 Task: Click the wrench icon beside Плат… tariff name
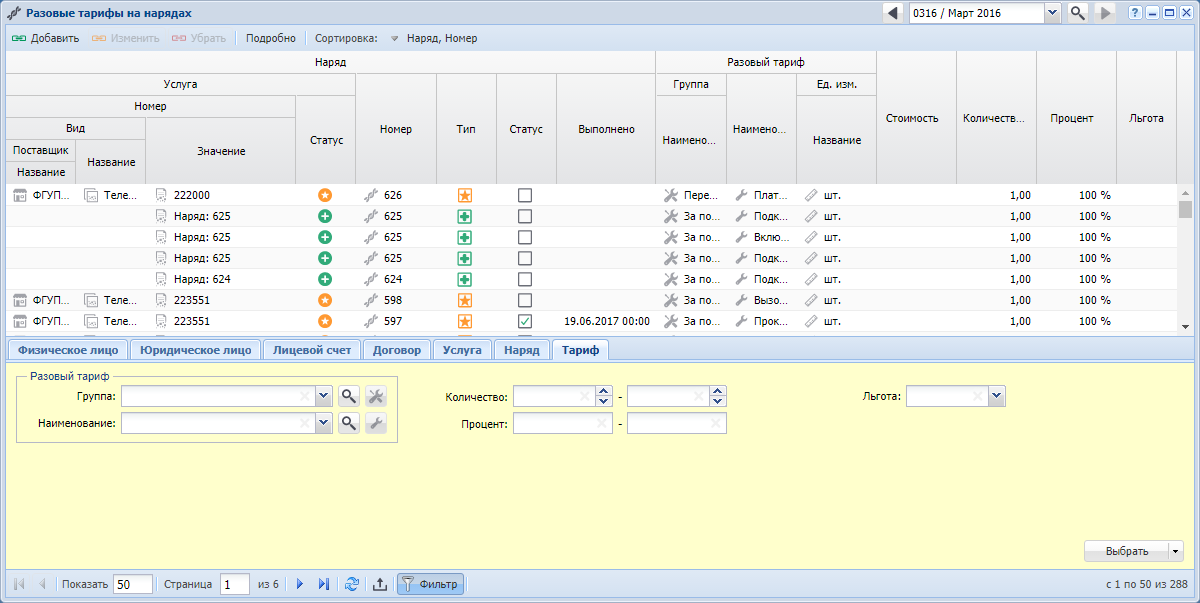741,195
